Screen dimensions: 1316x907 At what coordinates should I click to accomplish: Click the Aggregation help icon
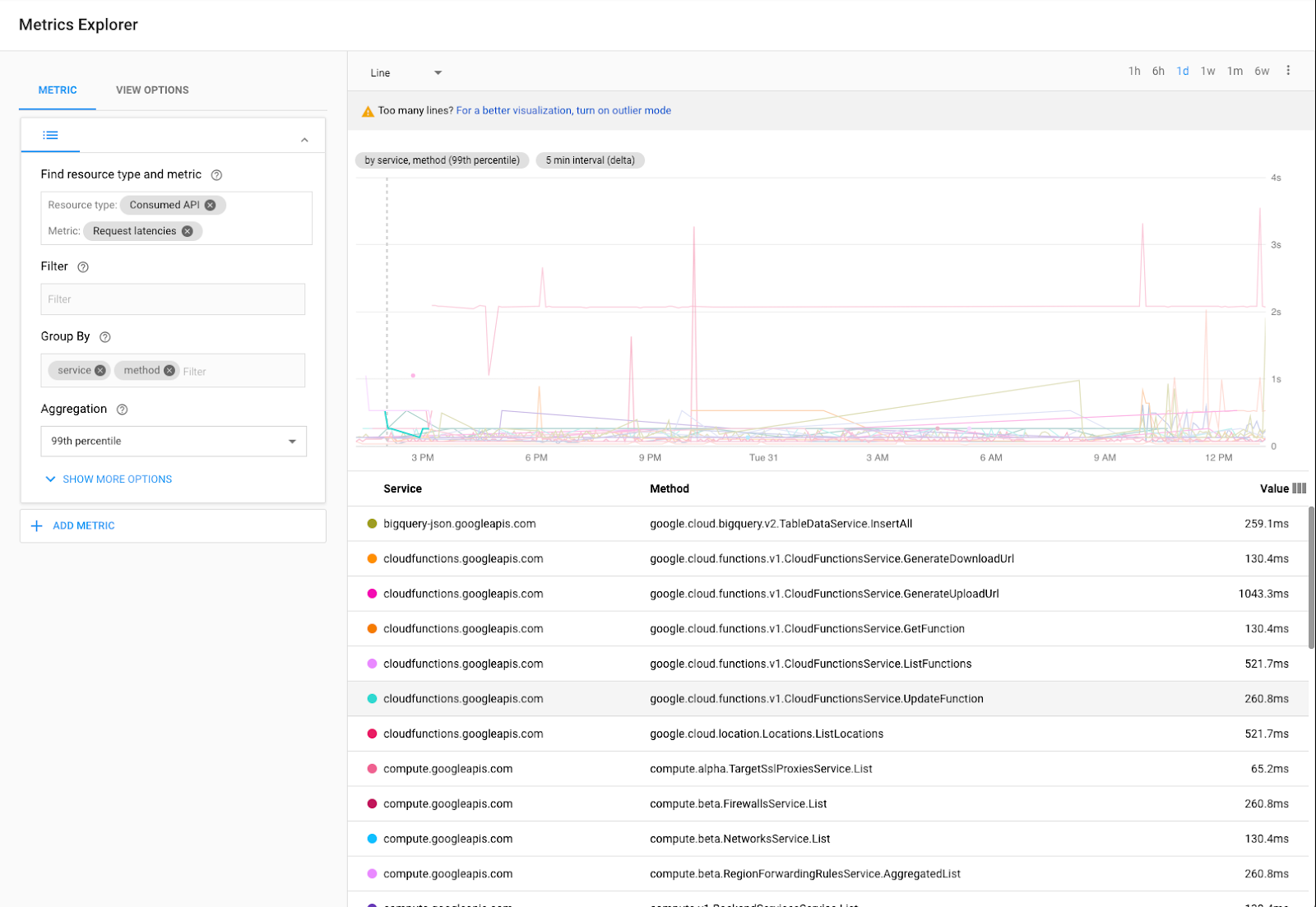pos(122,409)
